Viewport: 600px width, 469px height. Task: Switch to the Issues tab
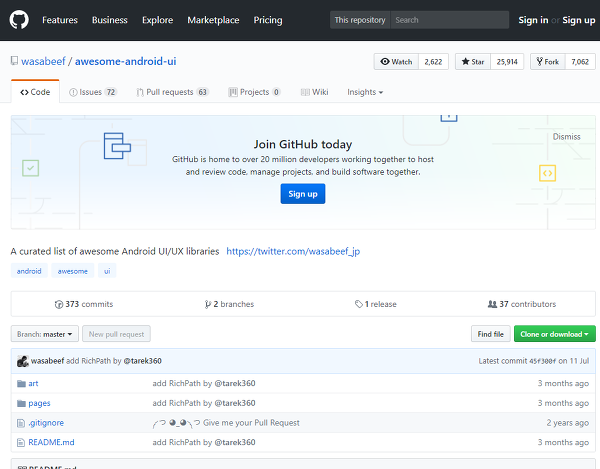click(x=93, y=92)
